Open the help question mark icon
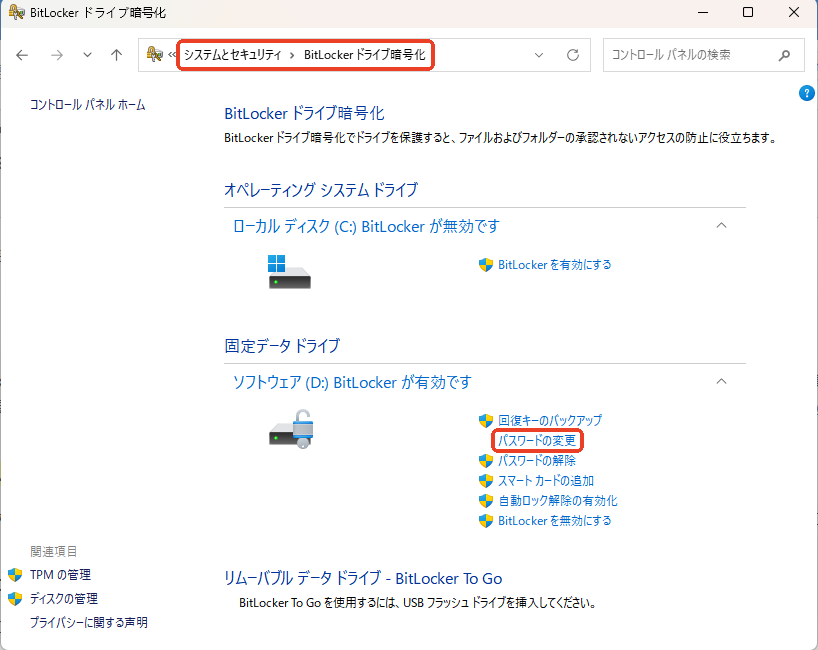818x650 pixels. [806, 93]
